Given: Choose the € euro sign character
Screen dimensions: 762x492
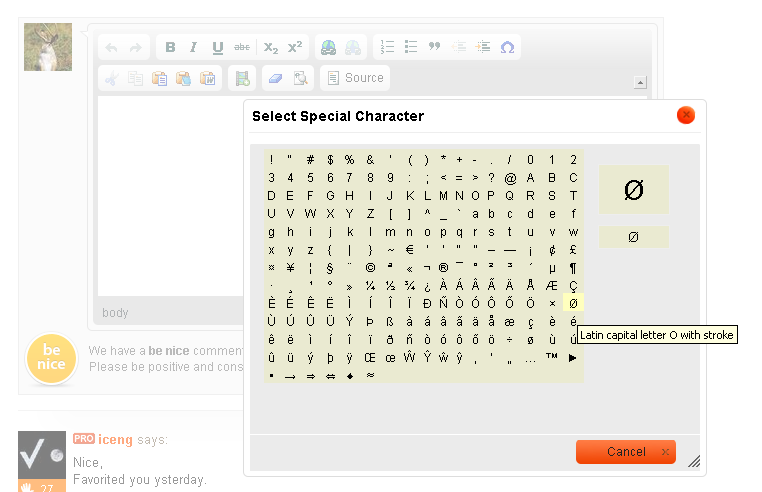Looking at the screenshot, I should (x=410, y=249).
